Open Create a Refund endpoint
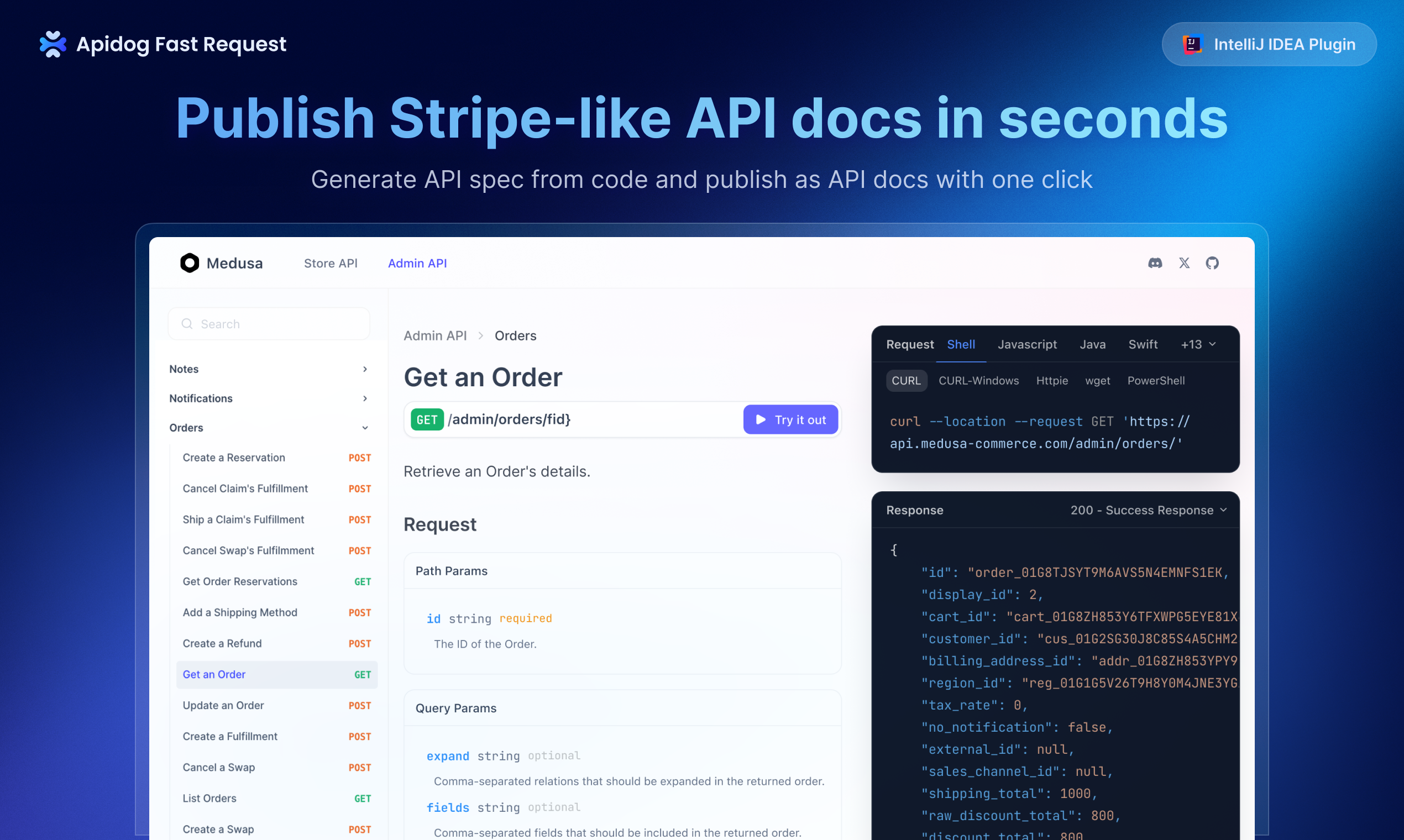This screenshot has height=840, width=1404. 277,644
